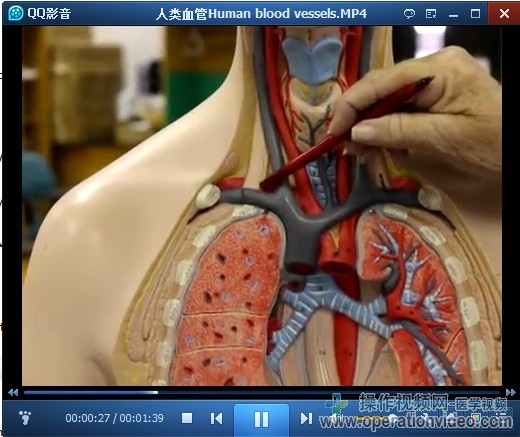Pause the playing video
The height and width of the screenshot is (437, 520).
click(261, 419)
